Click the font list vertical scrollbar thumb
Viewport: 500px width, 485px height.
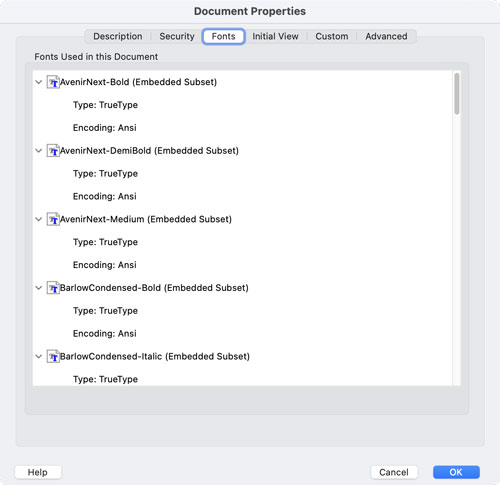[x=457, y=94]
